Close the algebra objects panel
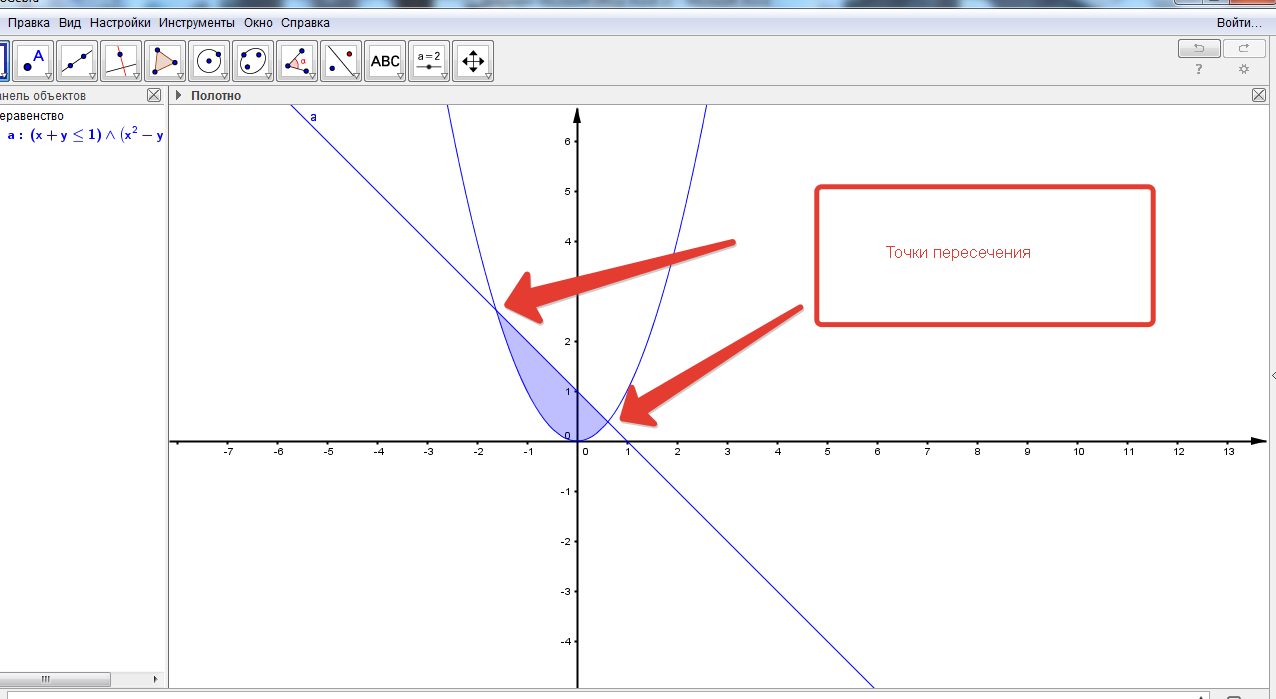Viewport: 1276px width, 699px height. coord(154,96)
